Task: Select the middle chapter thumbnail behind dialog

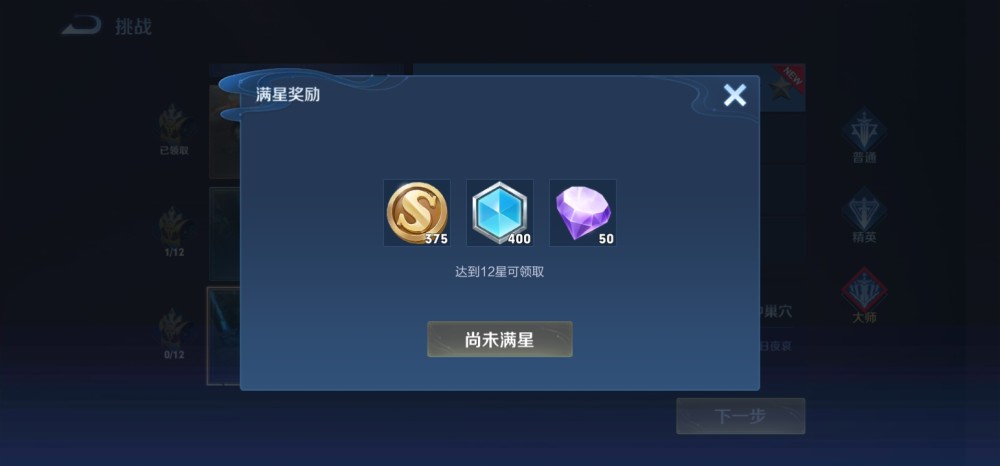Action: tap(225, 234)
